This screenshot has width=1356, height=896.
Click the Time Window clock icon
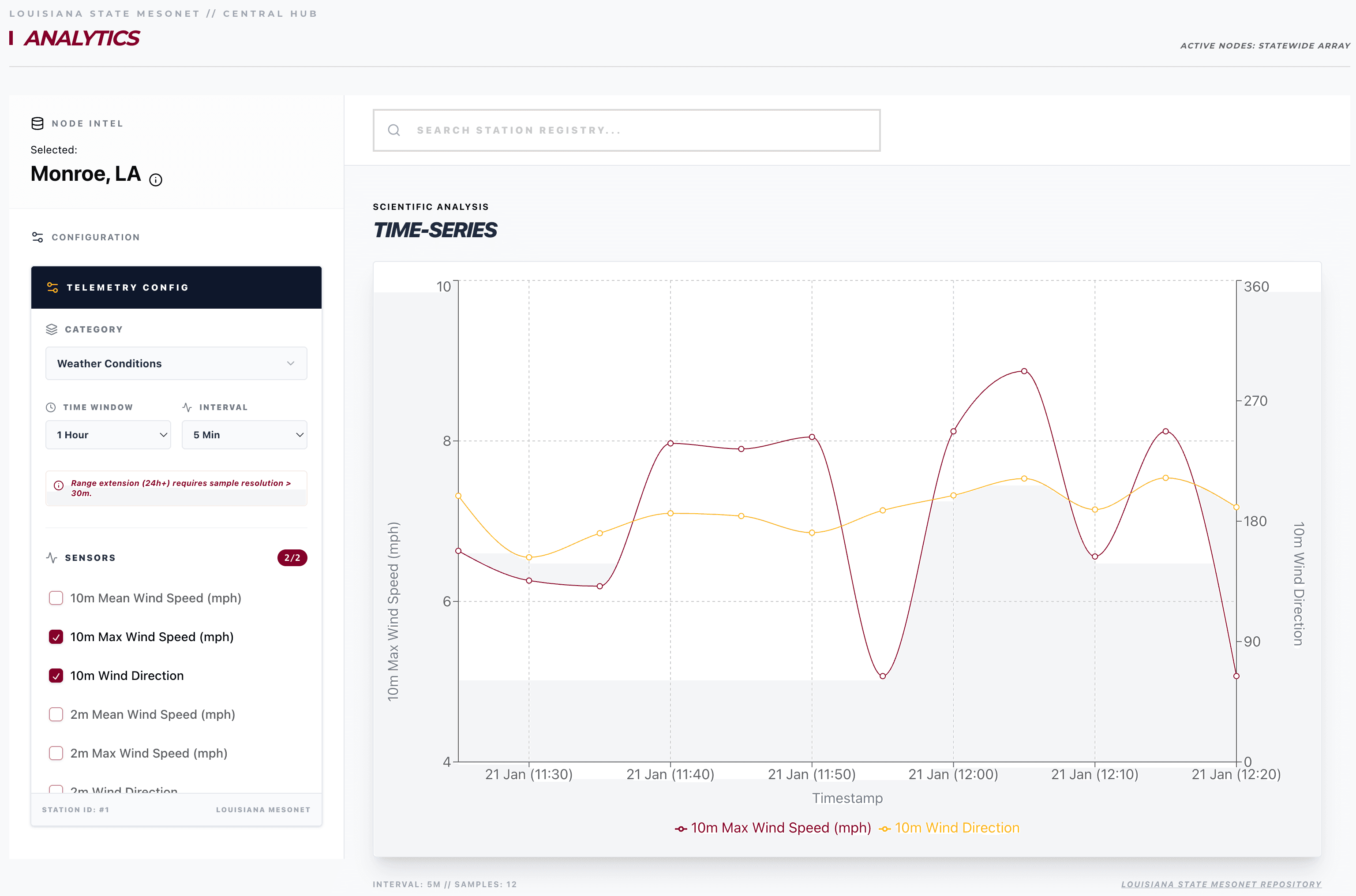click(x=51, y=407)
